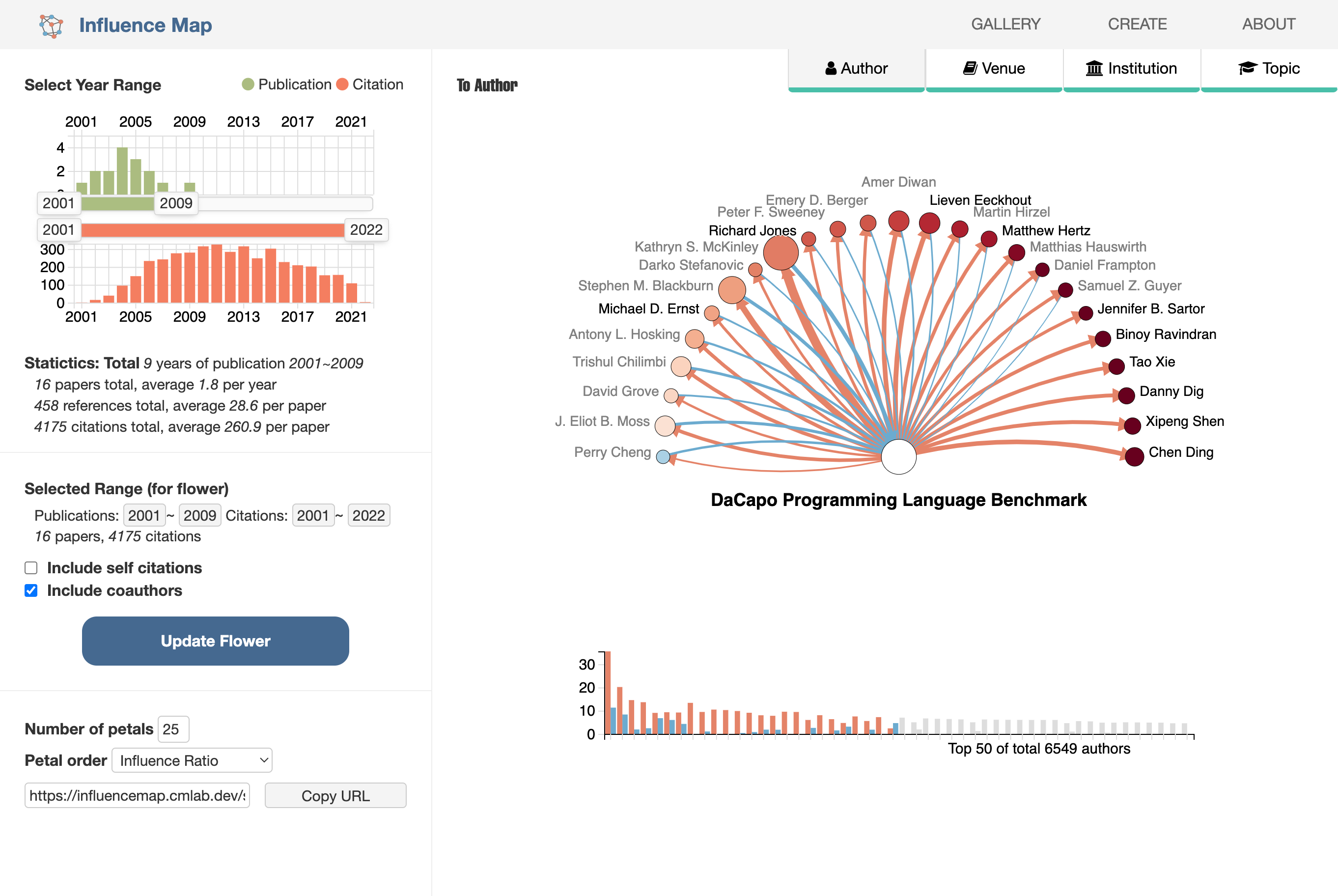Uncheck Include coauthors checkbox
1338x896 pixels.
(31, 590)
